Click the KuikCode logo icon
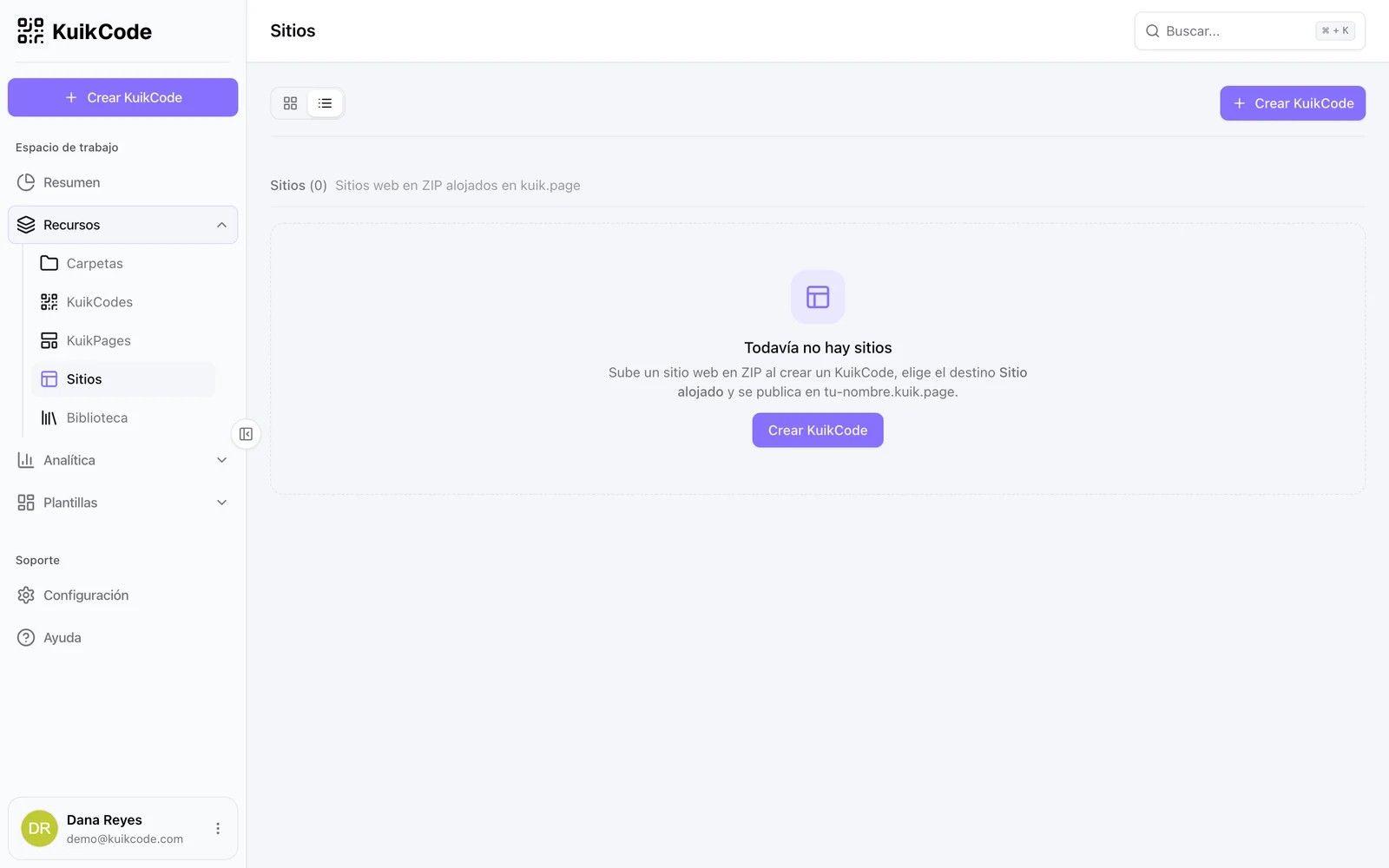This screenshot has width=1389, height=868. click(x=30, y=31)
